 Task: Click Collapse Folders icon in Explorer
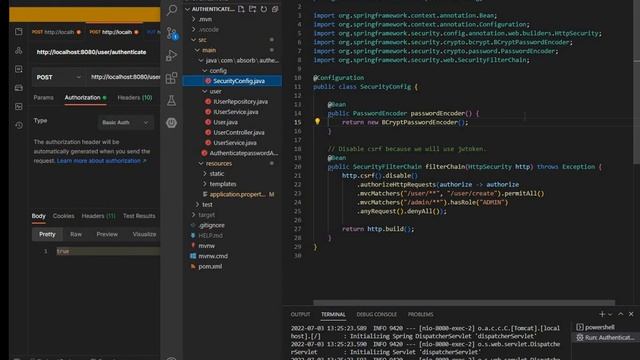[275, 9]
